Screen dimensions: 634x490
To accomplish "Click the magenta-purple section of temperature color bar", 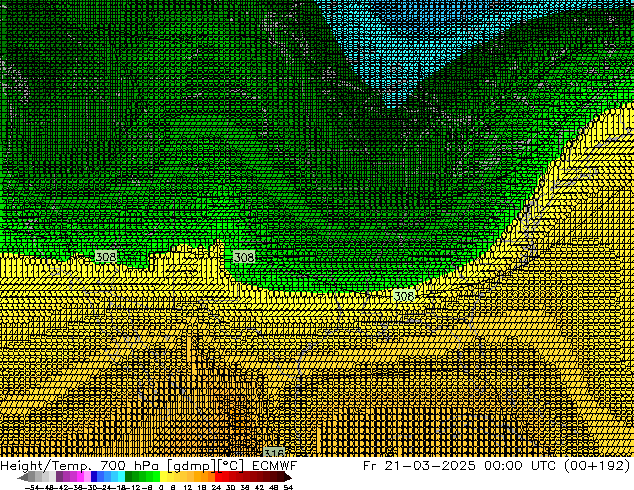I will (x=73, y=476).
